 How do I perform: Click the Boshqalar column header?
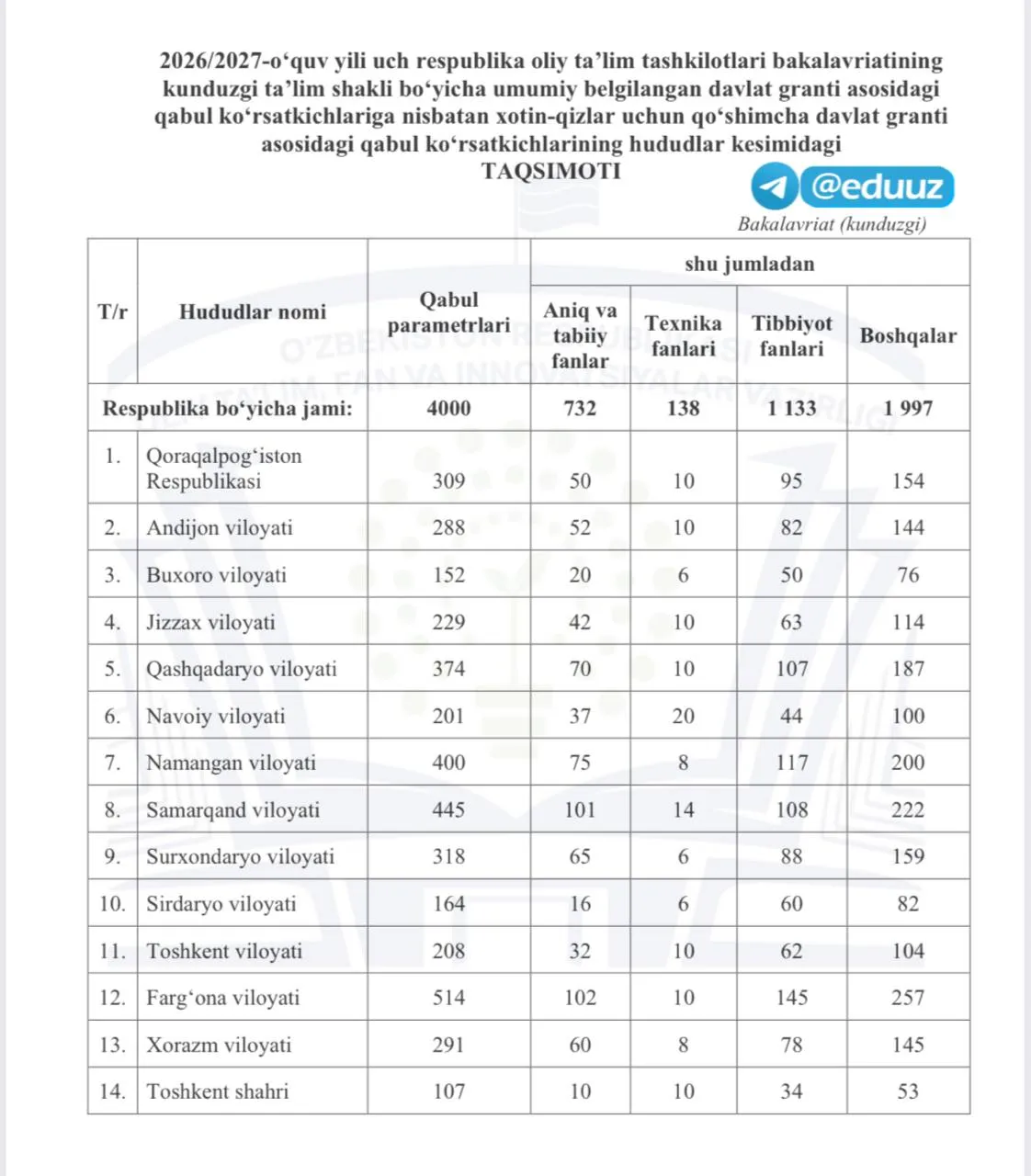pyautogui.click(x=908, y=335)
